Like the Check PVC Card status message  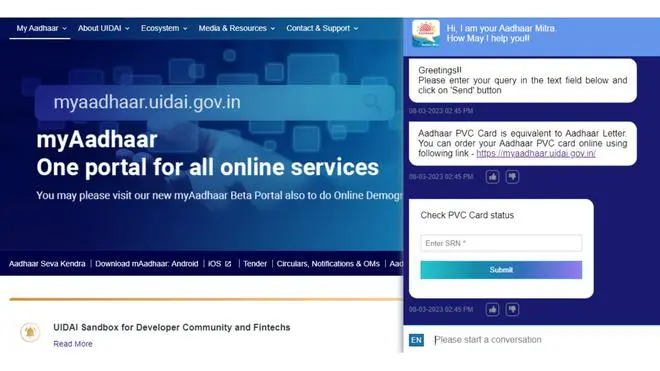click(x=492, y=310)
